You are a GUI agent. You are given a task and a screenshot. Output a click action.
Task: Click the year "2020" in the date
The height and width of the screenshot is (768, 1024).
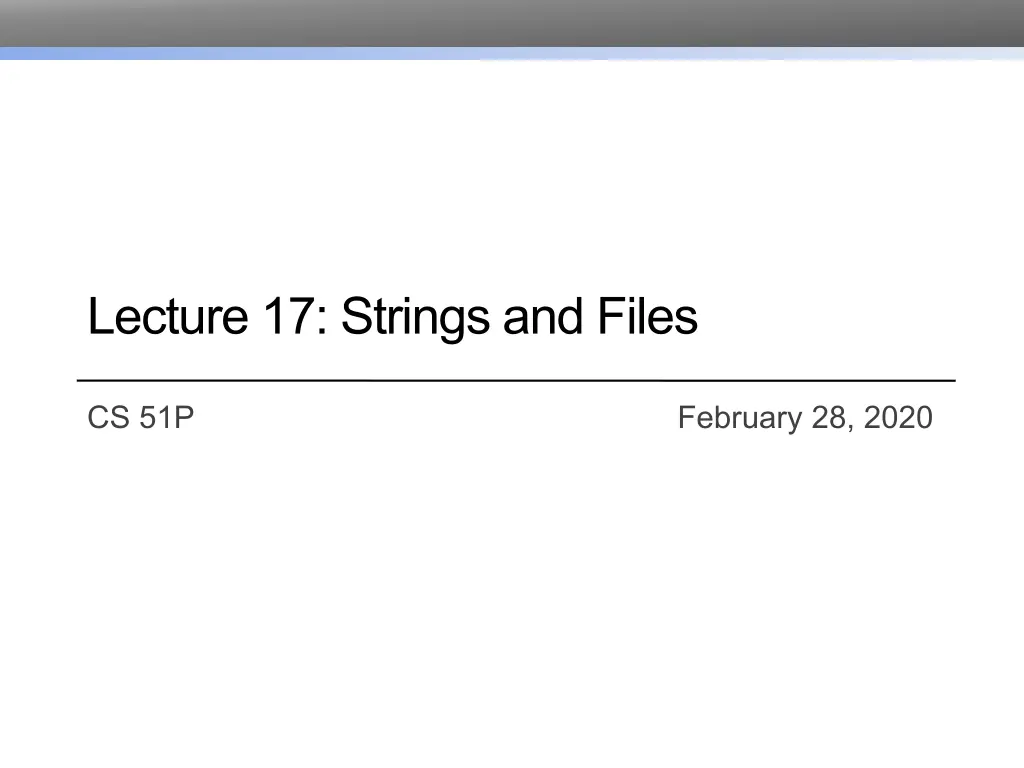(x=898, y=418)
